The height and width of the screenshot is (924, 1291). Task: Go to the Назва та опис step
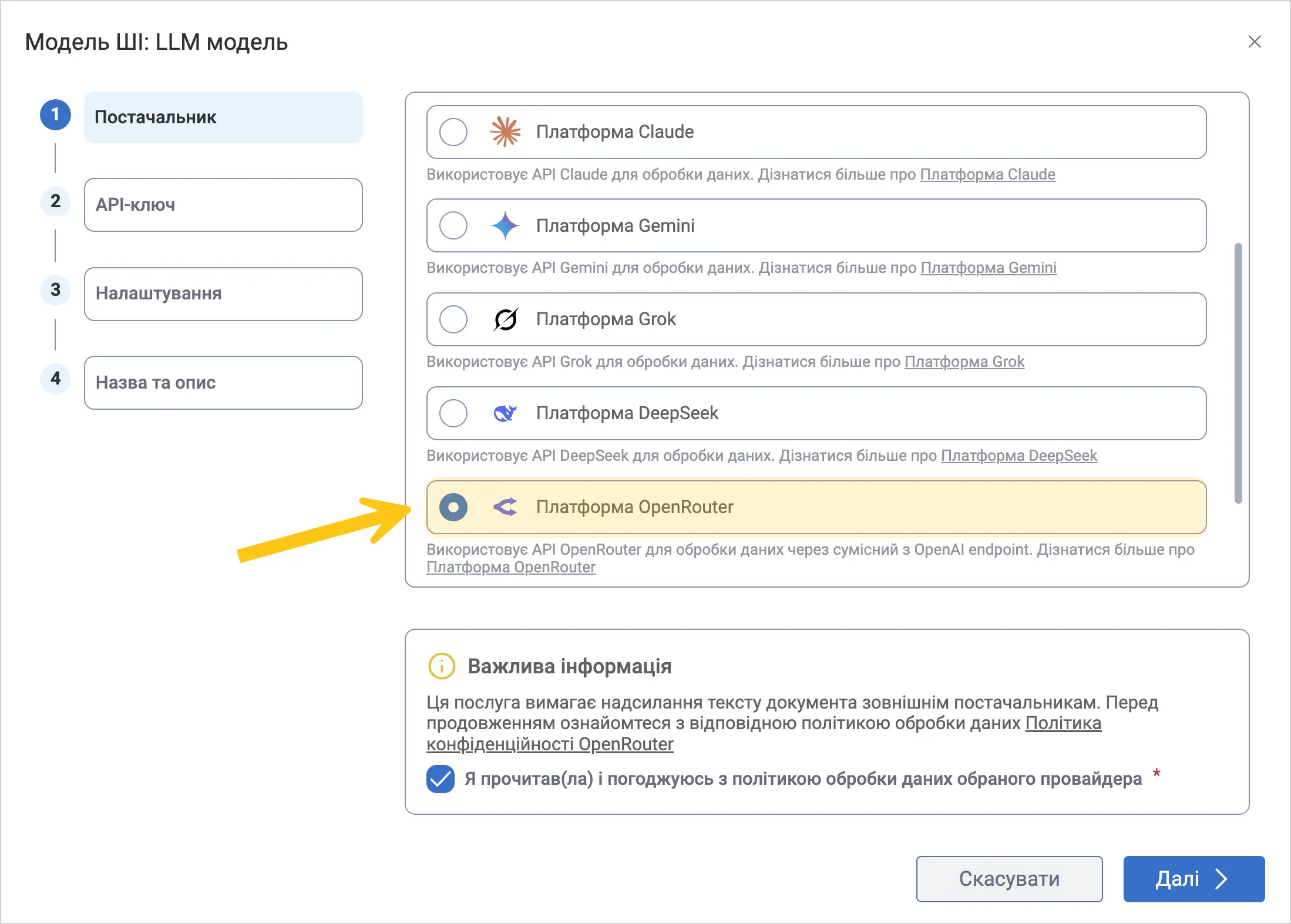click(x=223, y=383)
